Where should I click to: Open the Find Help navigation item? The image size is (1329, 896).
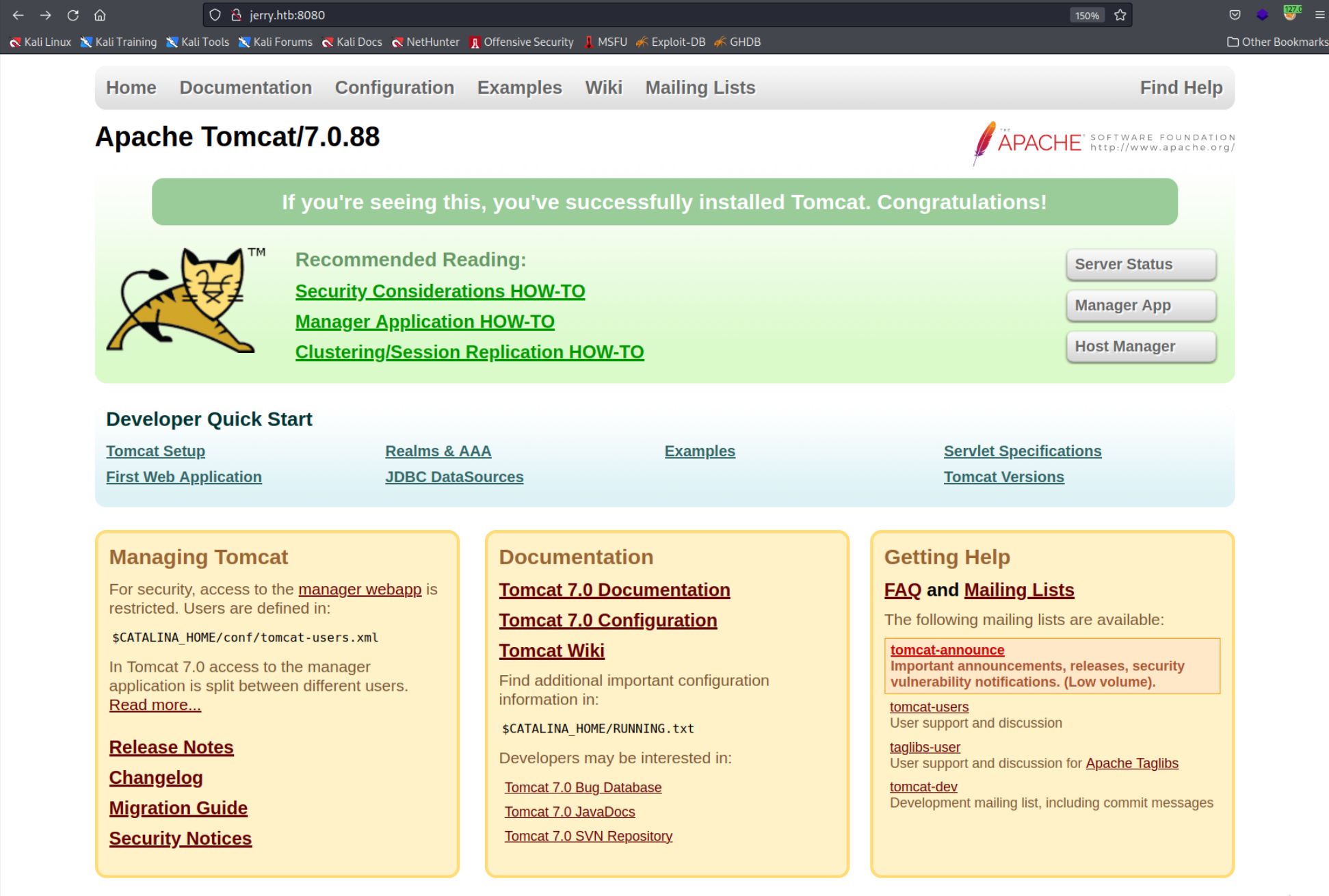click(x=1181, y=88)
